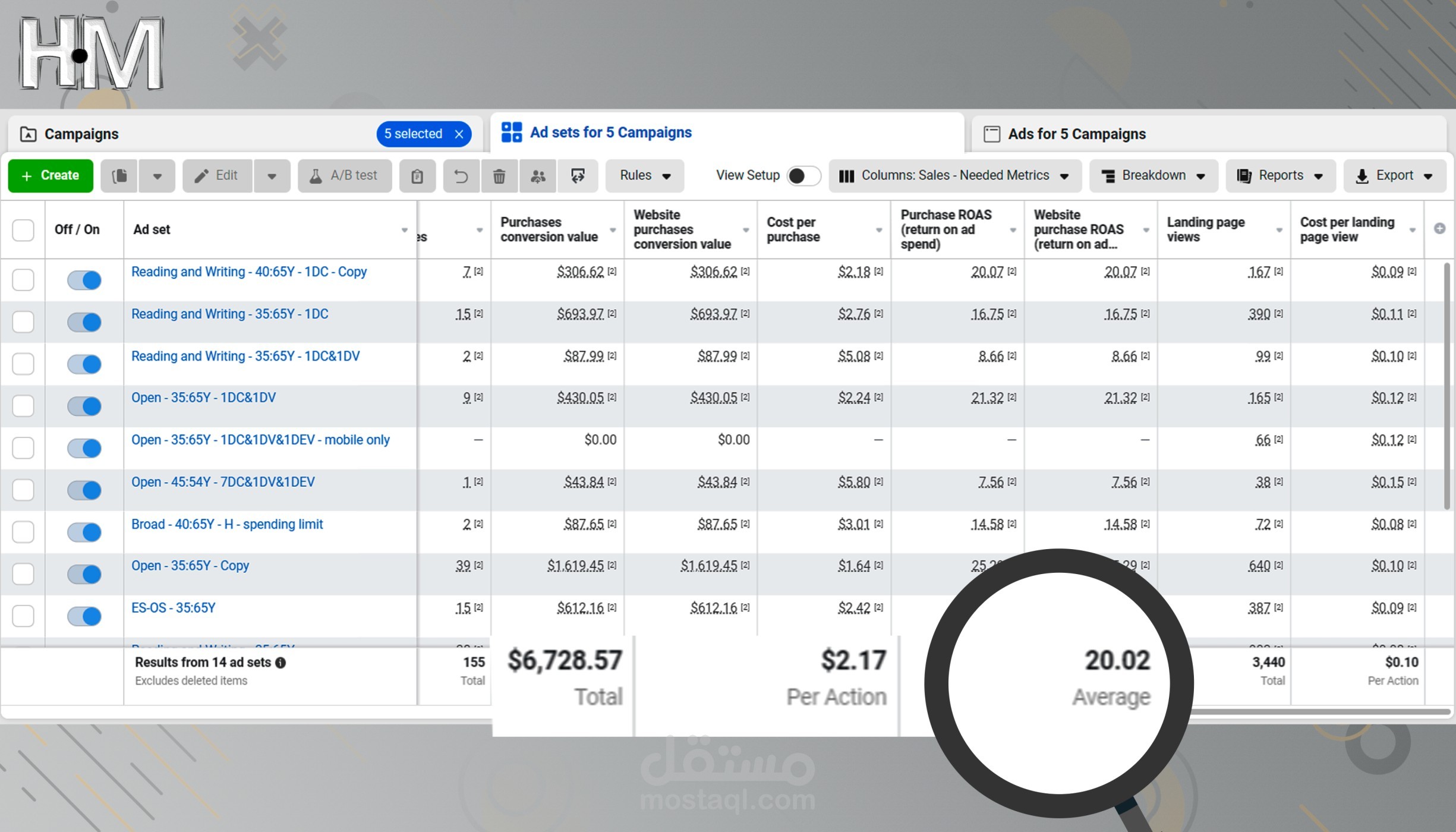
Task: Click the vertical scrollbar of the table
Action: coord(1447,386)
